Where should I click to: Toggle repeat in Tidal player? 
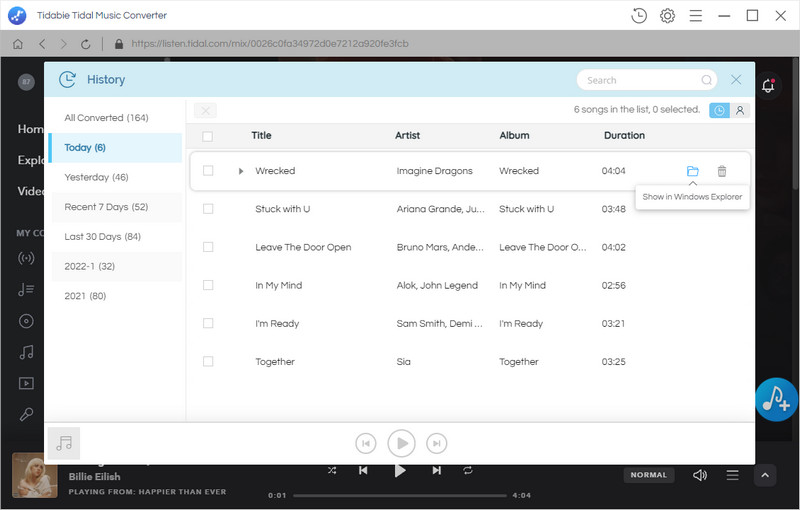[468, 470]
